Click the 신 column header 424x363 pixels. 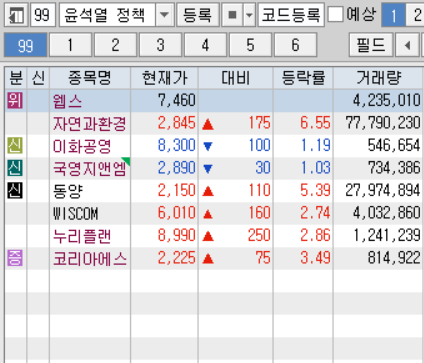pos(38,78)
